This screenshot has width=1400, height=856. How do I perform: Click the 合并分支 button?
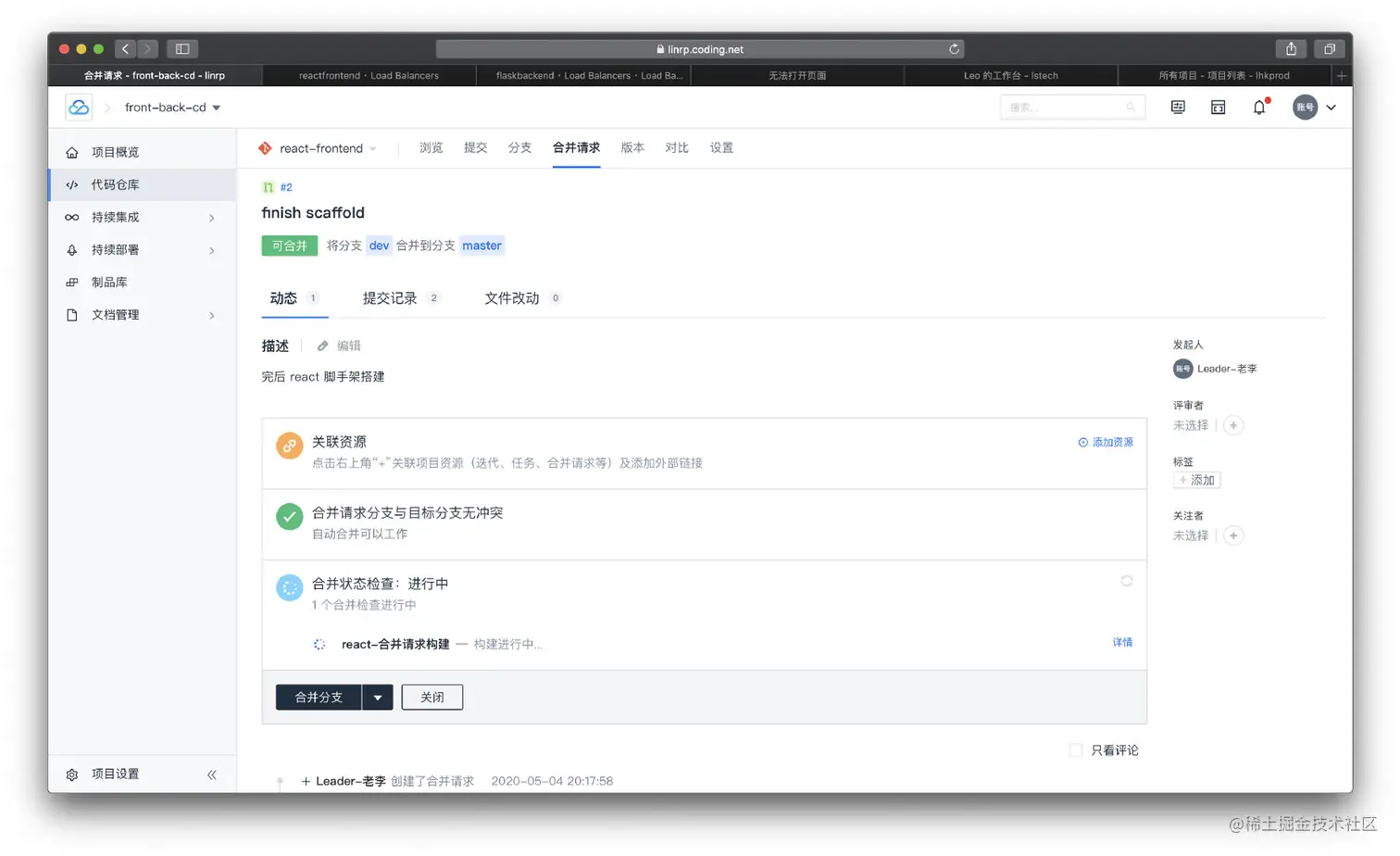319,698
